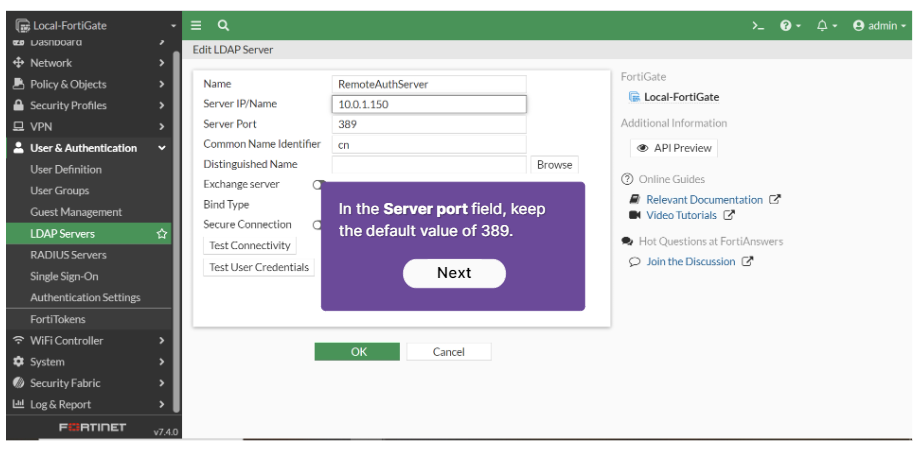Click the VPN monitor icon
Screen dimensions: 920x450
(x=18, y=127)
